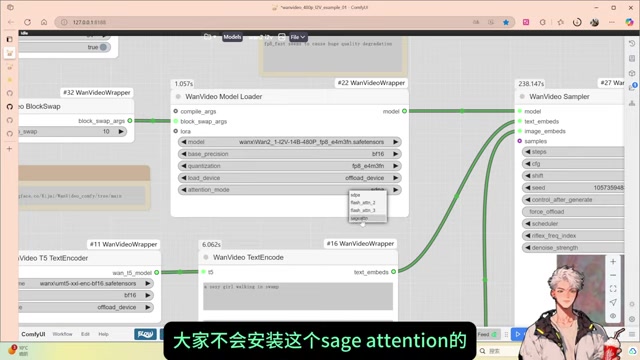Select the active ComfyUI vertical tab icon
Screen dimensions: 640x360
pos(10,53)
